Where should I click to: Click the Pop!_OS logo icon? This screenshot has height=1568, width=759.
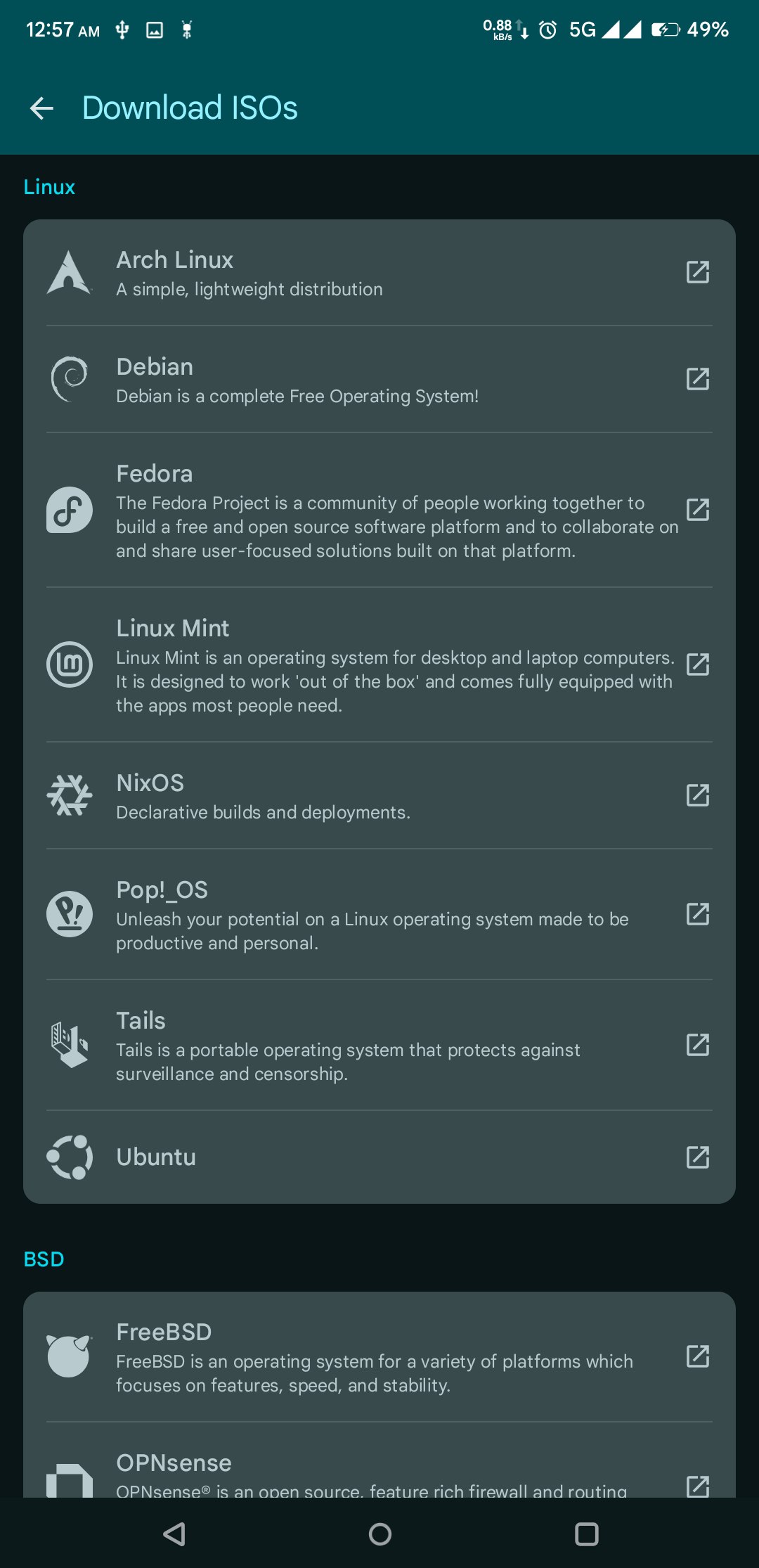69,914
